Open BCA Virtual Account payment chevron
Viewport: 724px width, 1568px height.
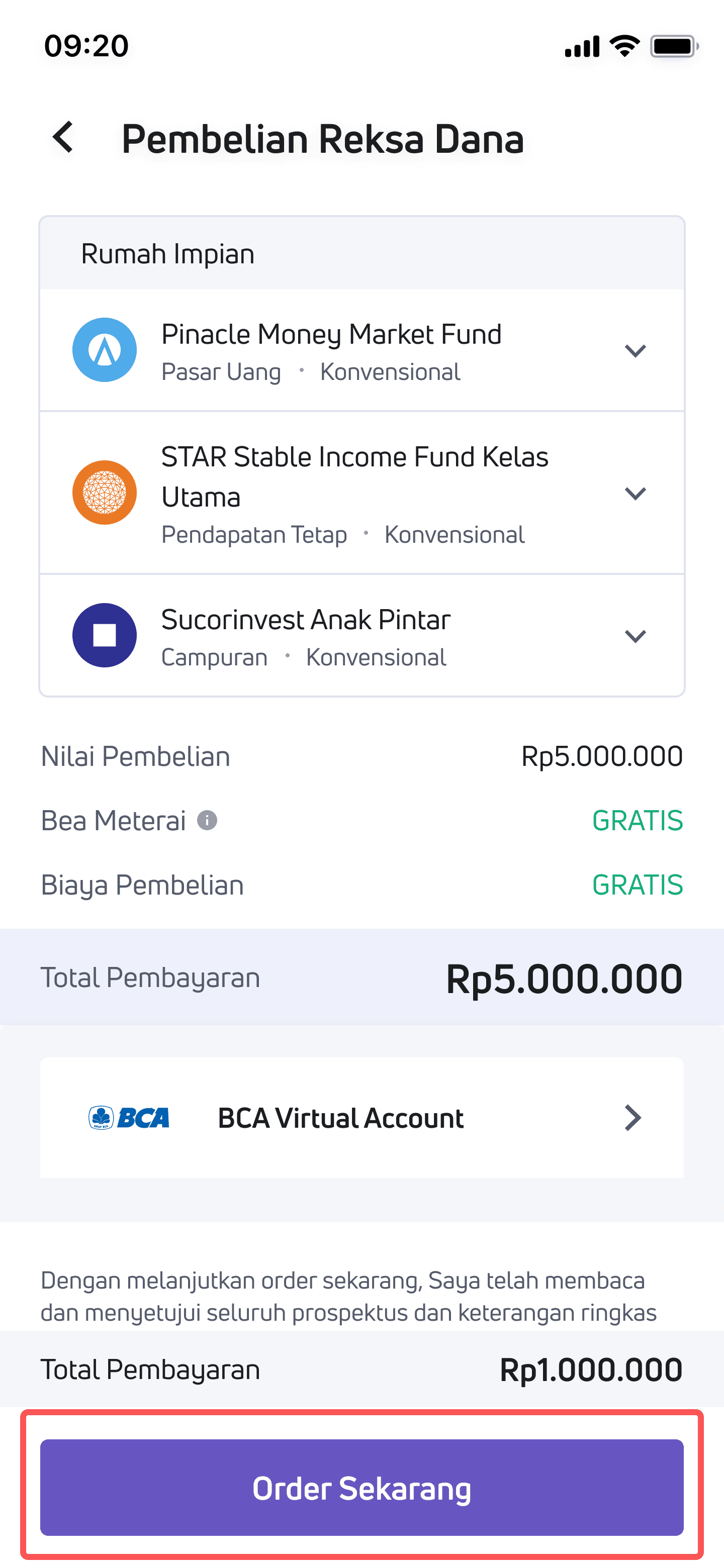coord(633,1118)
